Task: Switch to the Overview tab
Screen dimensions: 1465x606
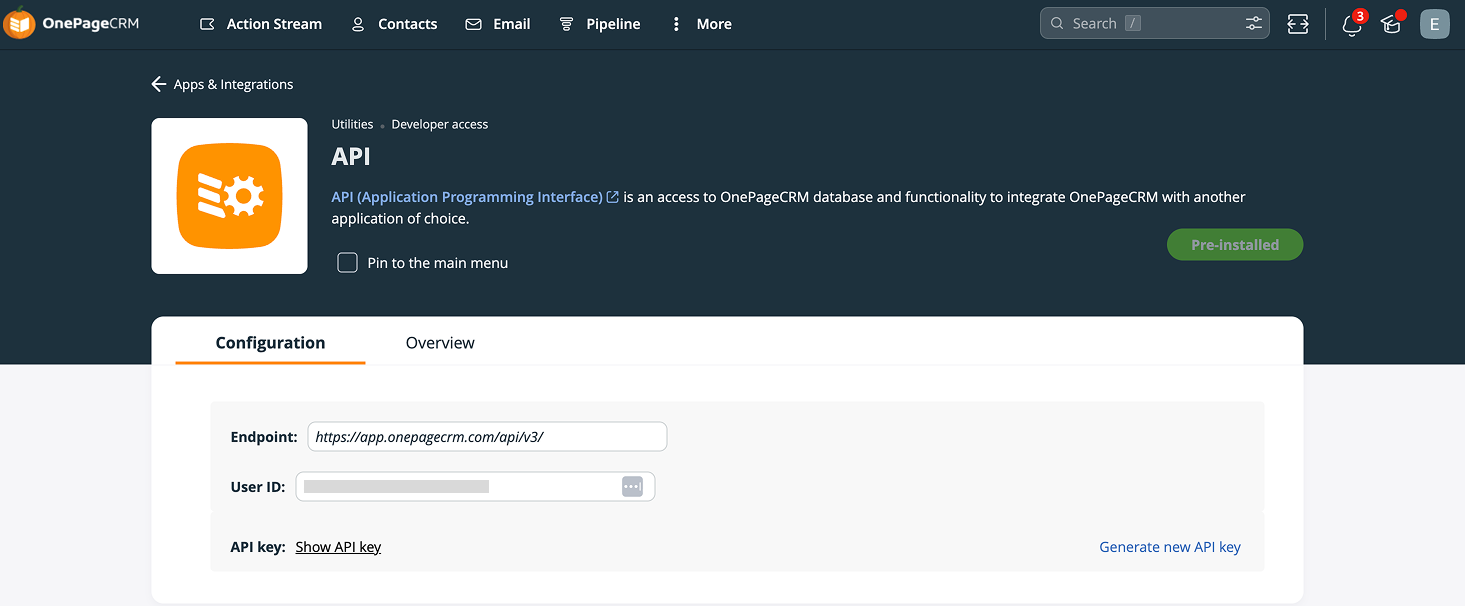Action: point(440,343)
